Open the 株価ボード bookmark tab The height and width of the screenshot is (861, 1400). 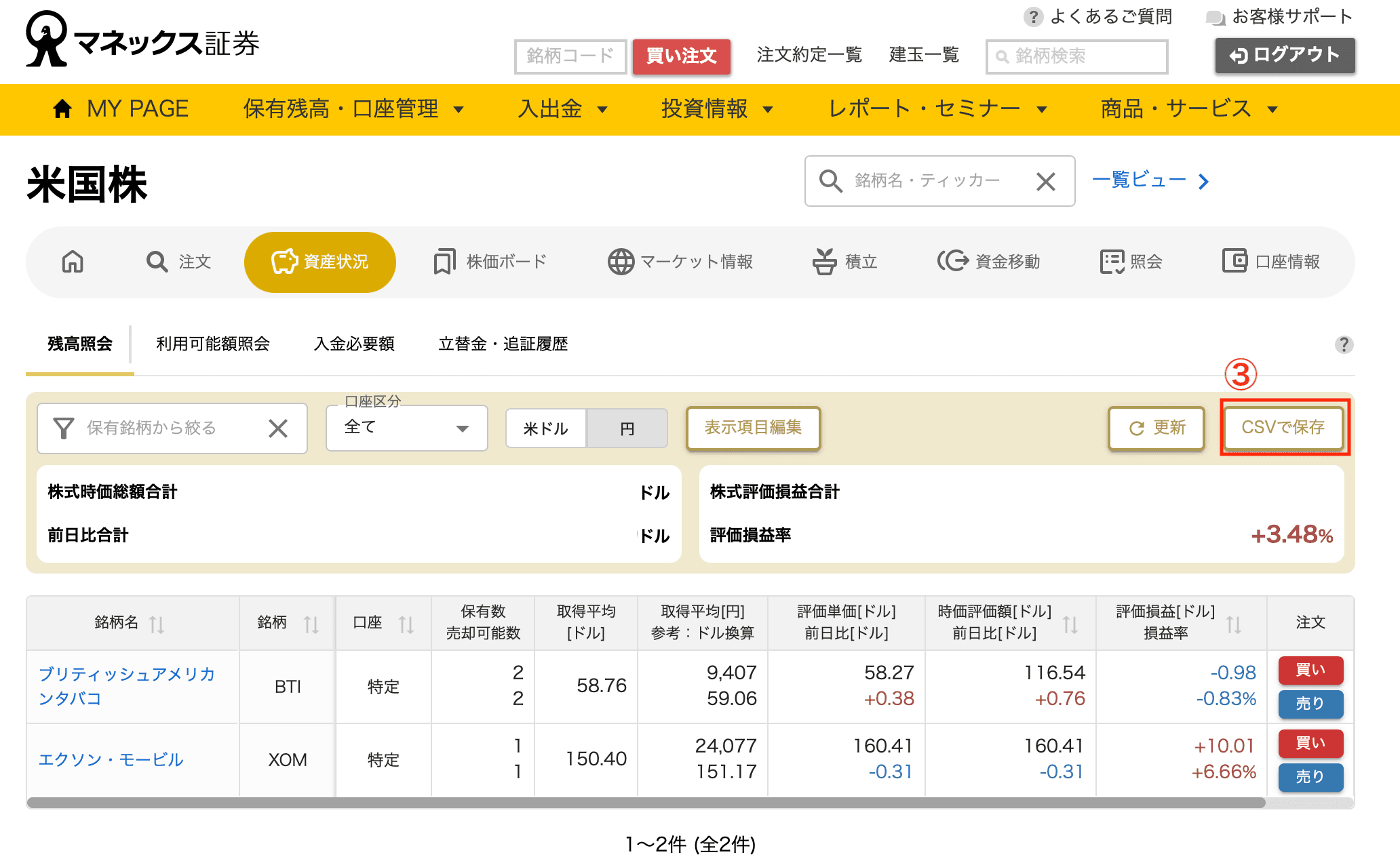pos(490,262)
